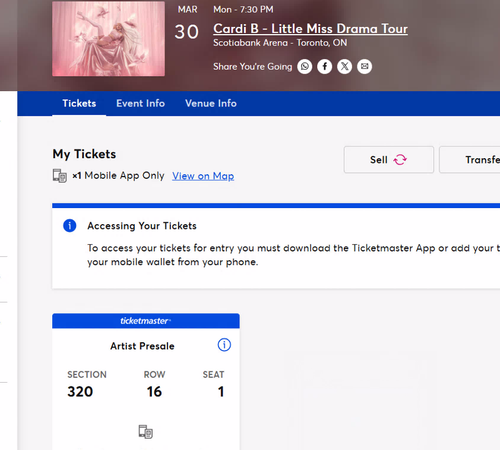Screen dimensions: 500x450
Task: Share the event on Facebook icon
Action: coord(324,66)
